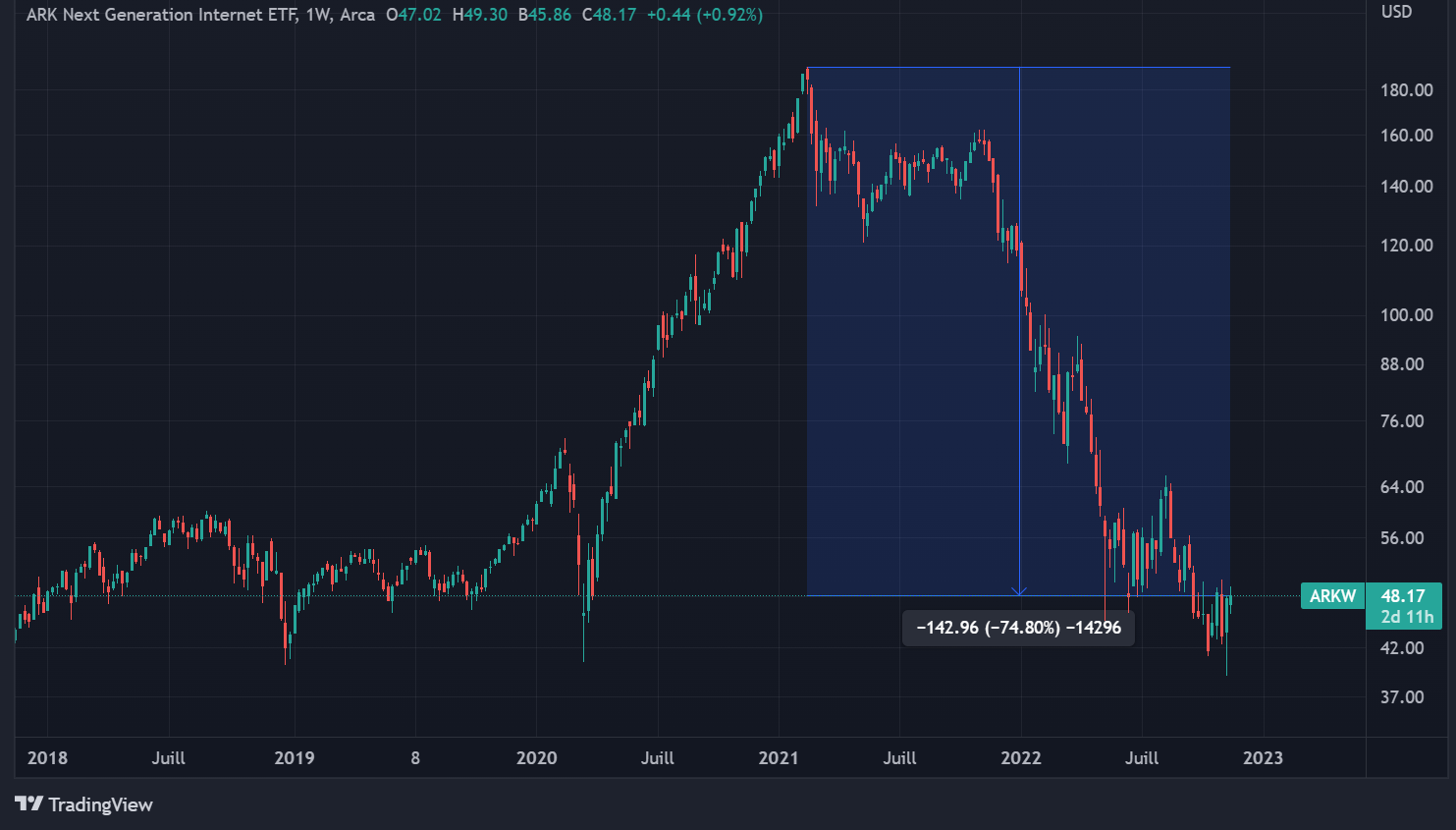Select the 1W interval label in header

318,15
